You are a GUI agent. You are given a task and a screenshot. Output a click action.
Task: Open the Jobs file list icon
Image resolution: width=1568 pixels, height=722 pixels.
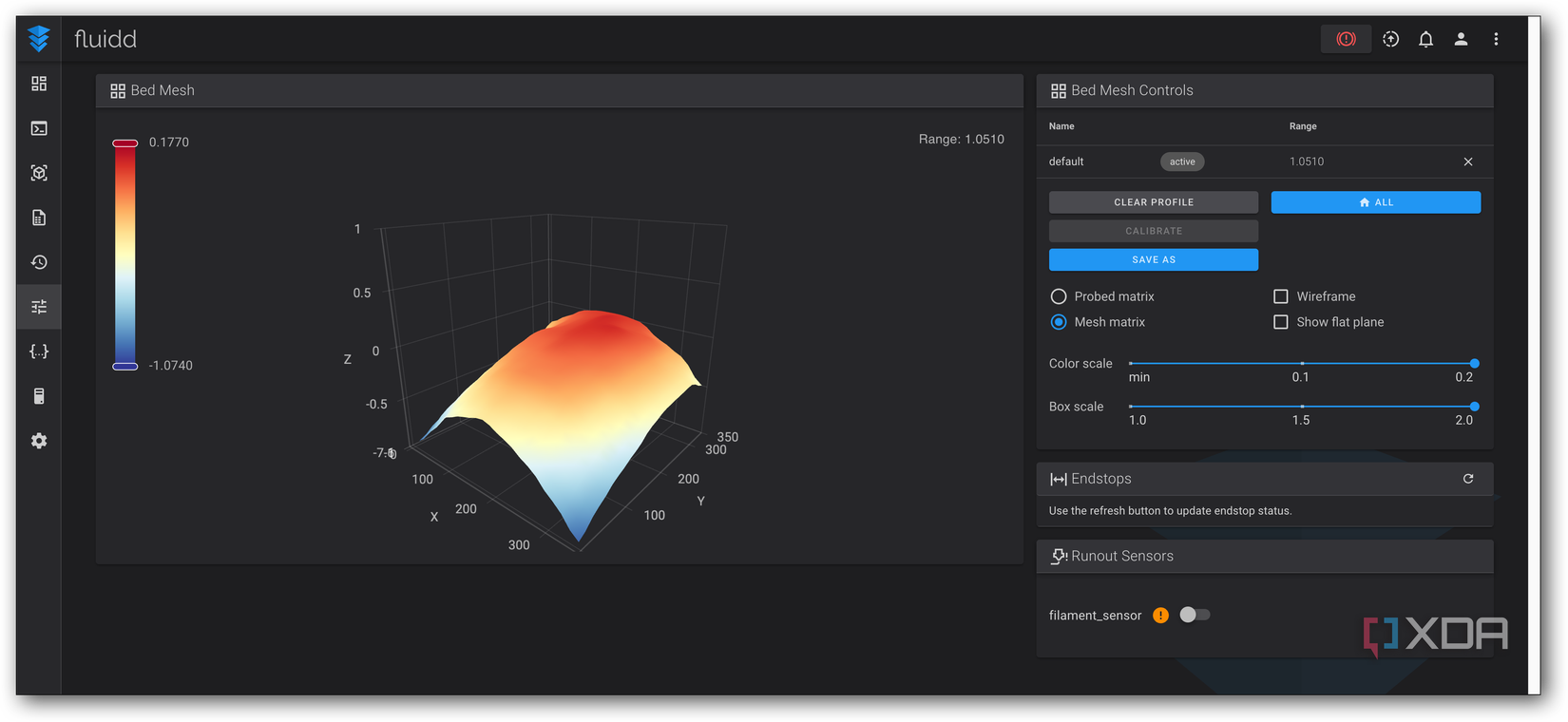pyautogui.click(x=39, y=218)
